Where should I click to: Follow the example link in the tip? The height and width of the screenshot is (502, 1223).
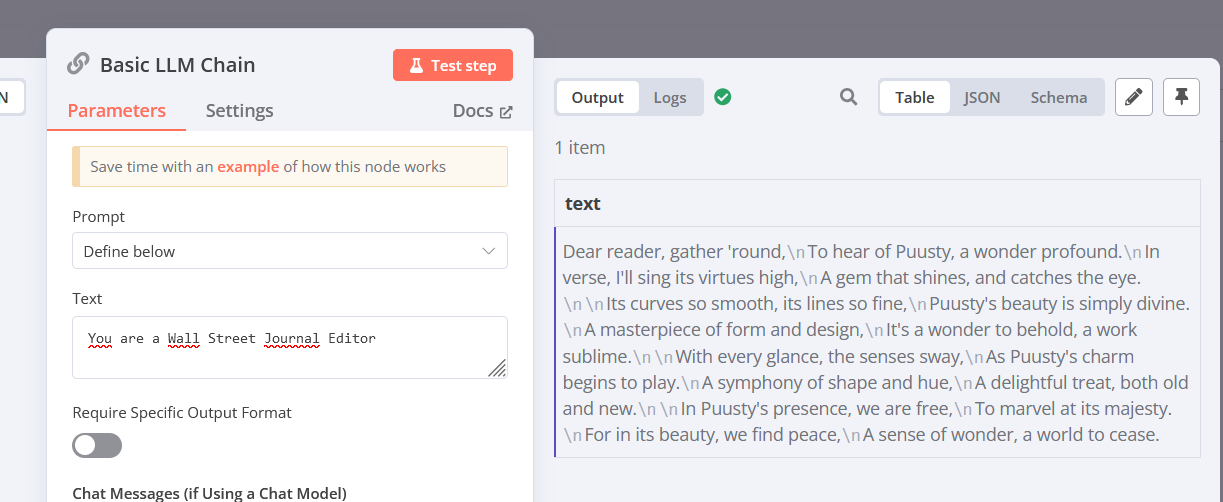coord(248,167)
